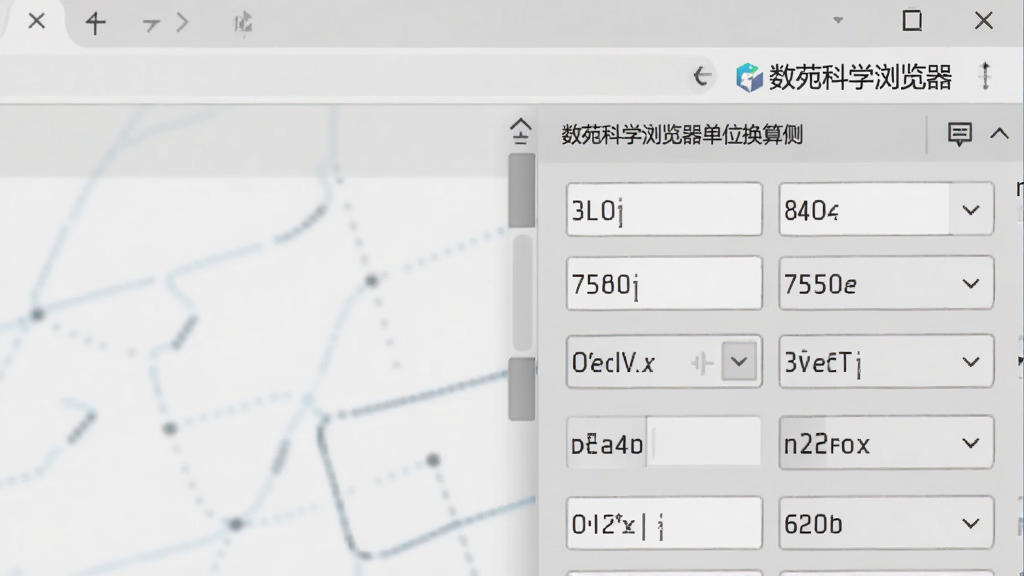
Task: Open the dropdown showing 7550e
Action: click(886, 283)
